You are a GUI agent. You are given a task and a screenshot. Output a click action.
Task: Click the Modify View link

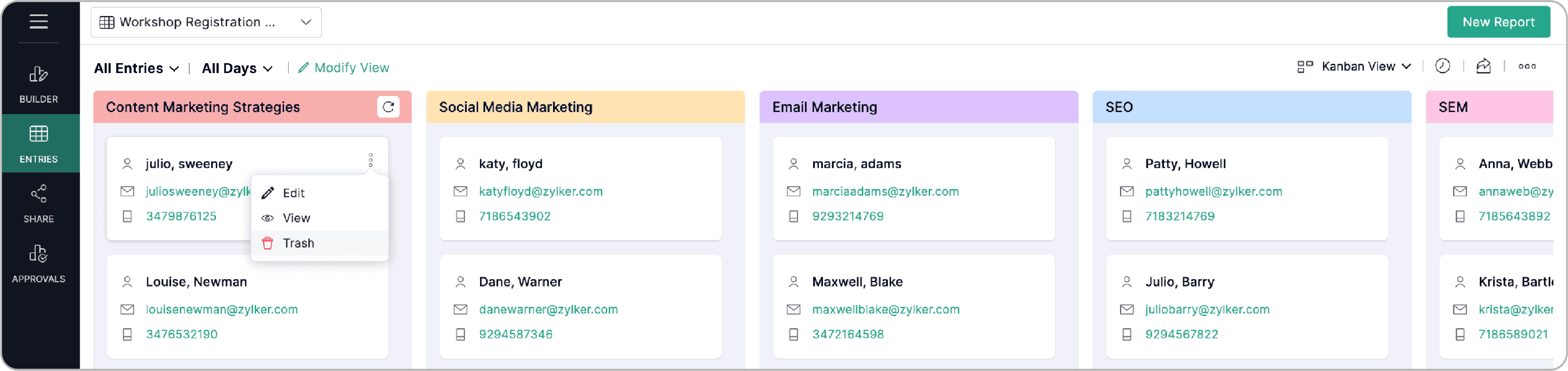pos(344,68)
